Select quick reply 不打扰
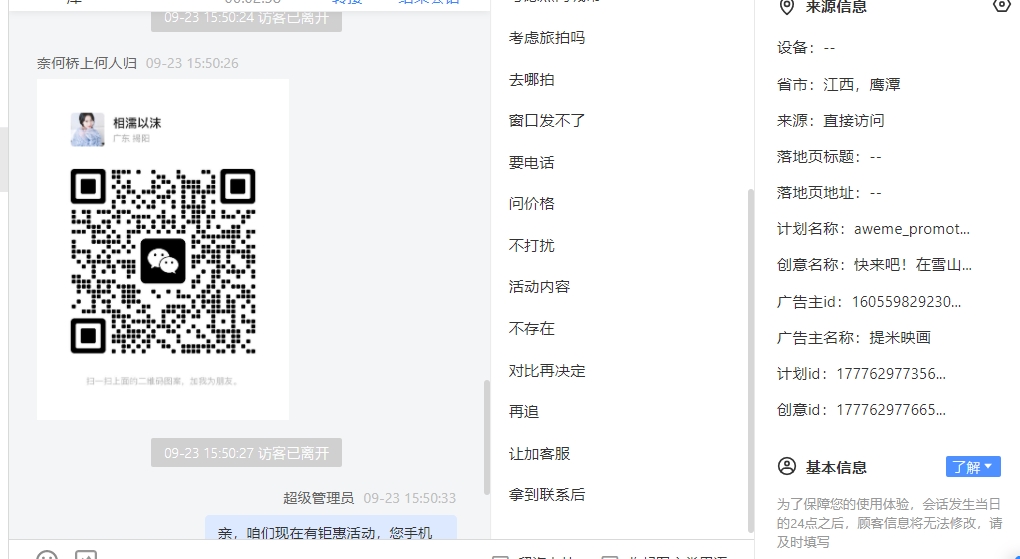 pos(531,245)
